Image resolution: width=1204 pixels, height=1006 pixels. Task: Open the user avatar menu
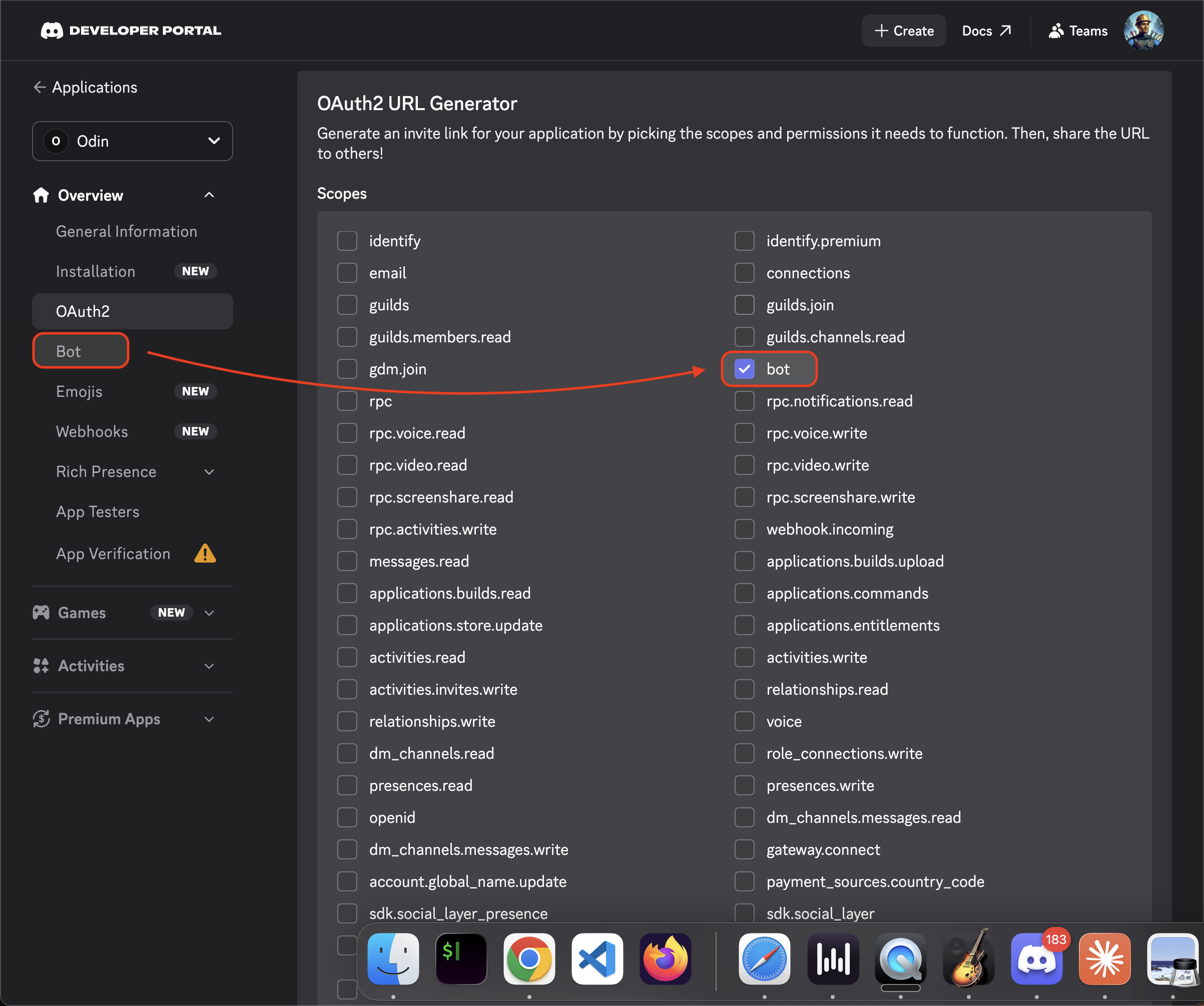tap(1143, 31)
